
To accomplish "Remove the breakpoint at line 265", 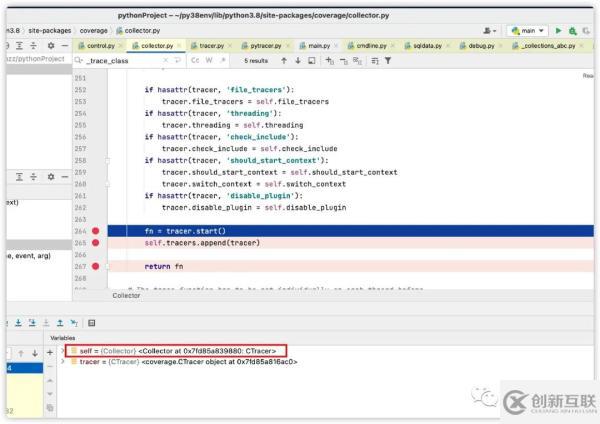I will (x=96, y=243).
